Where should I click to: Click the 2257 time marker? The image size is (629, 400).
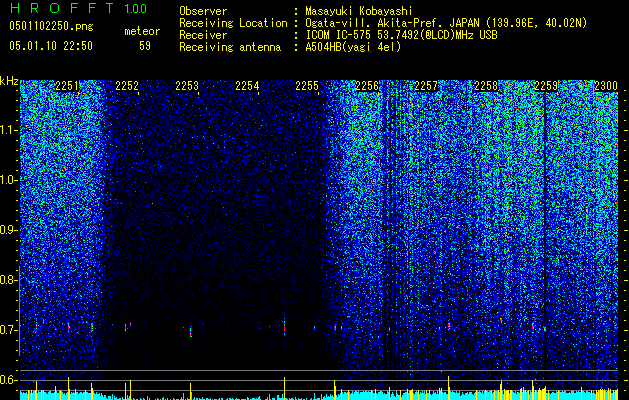click(x=426, y=86)
